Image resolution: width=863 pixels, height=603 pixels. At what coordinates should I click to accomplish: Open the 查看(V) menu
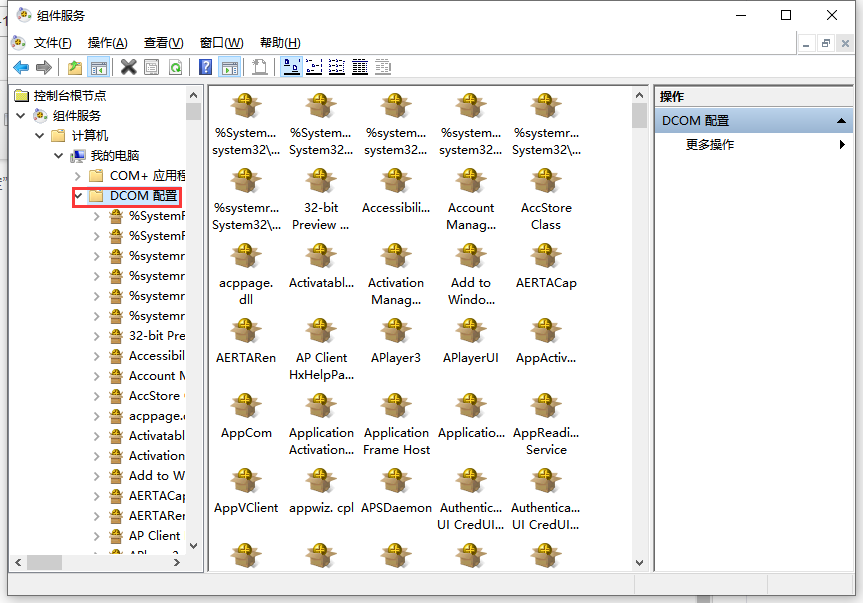(x=163, y=43)
